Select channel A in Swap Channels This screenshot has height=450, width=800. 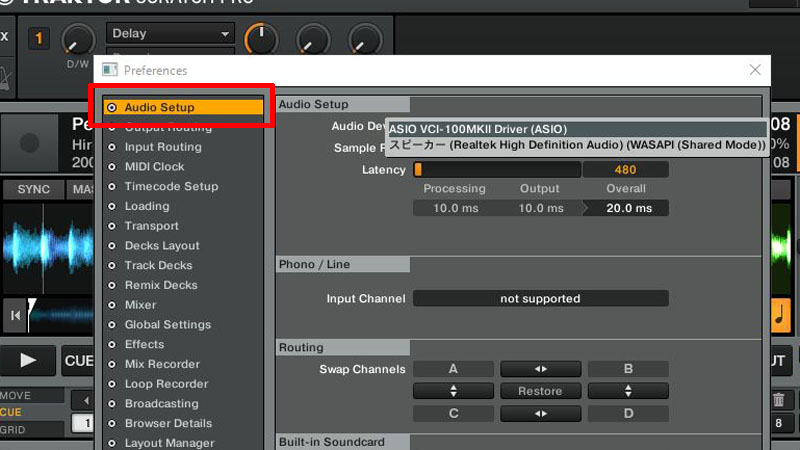(x=453, y=369)
